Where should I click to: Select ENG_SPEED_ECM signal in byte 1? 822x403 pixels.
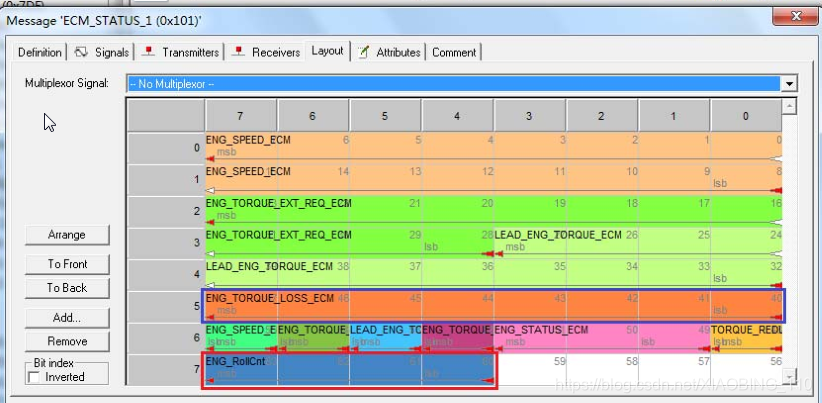(x=494, y=180)
